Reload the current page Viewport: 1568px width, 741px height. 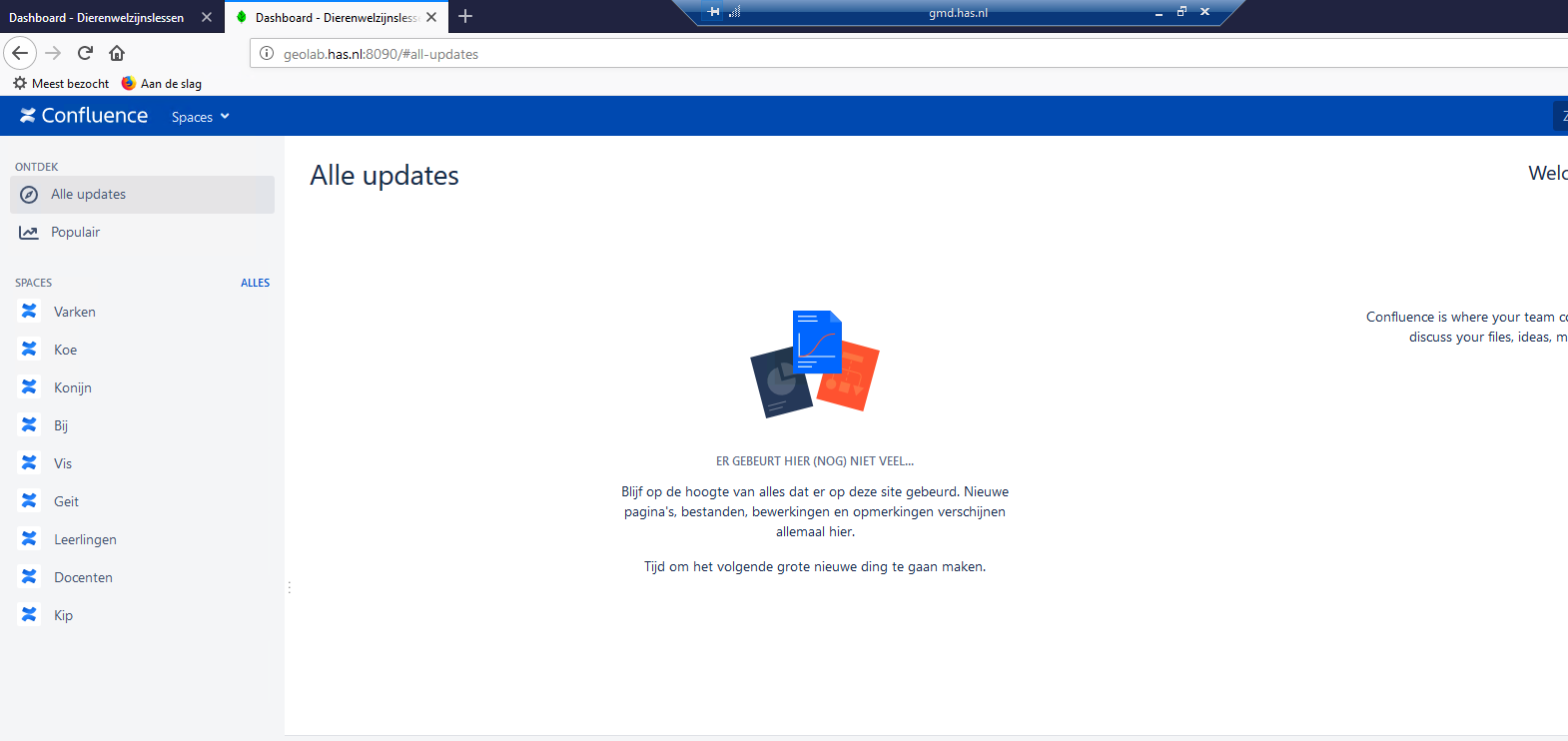85,53
